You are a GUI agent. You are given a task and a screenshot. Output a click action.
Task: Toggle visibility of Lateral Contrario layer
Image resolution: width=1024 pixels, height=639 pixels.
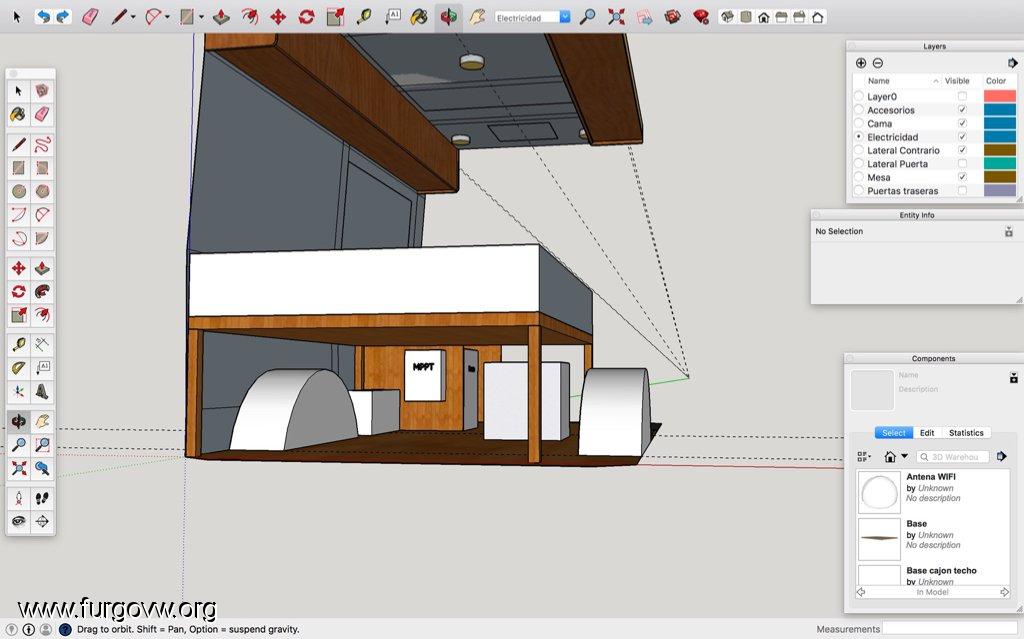pos(962,150)
